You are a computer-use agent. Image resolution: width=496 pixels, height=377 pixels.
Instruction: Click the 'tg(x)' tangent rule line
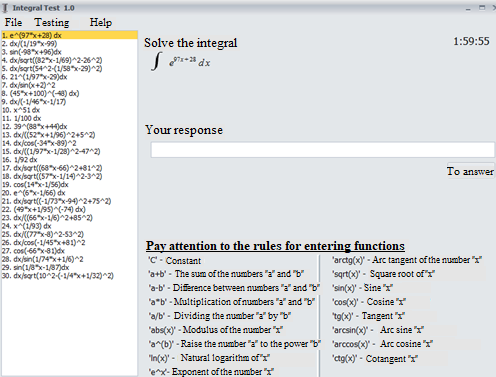pyautogui.click(x=368, y=316)
